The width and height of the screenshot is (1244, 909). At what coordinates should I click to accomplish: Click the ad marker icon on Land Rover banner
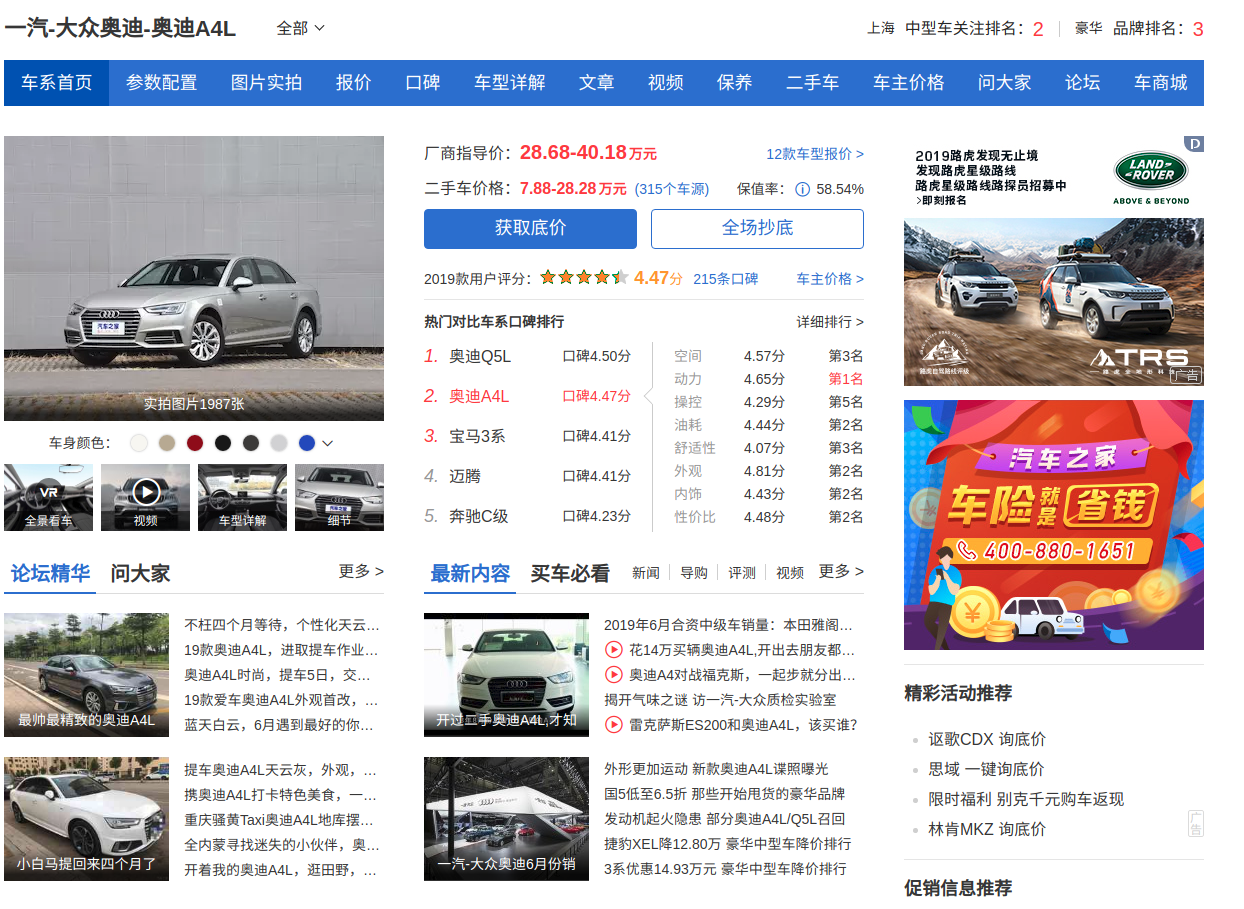point(1194,144)
